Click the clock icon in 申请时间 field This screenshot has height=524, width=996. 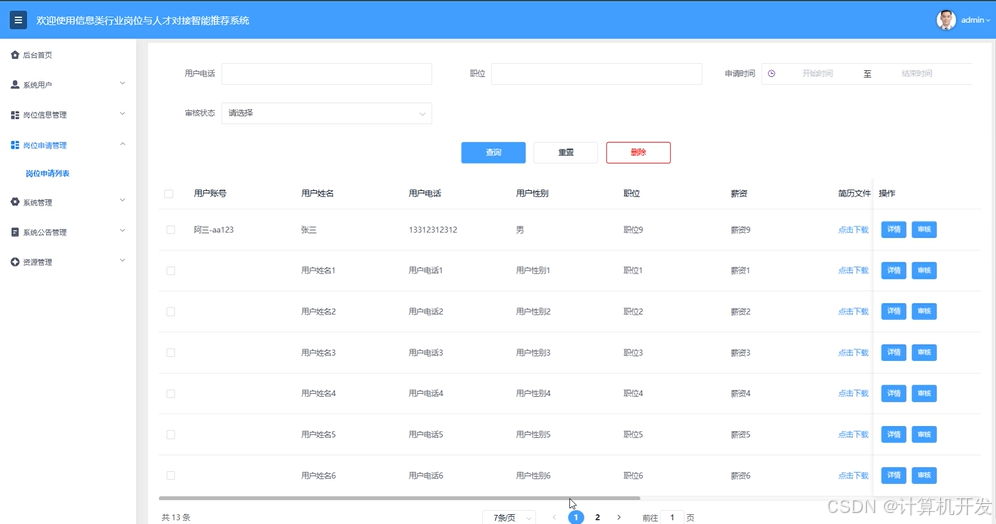pyautogui.click(x=771, y=74)
